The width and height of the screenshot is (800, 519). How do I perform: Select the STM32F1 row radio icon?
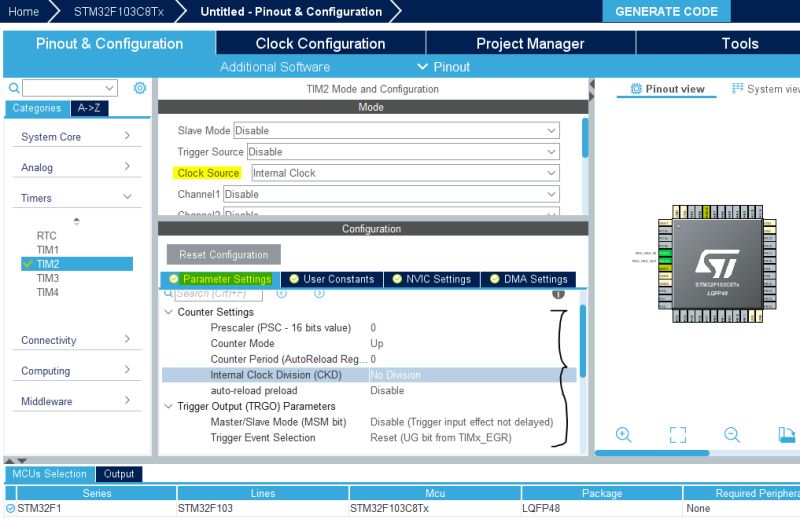[10, 508]
